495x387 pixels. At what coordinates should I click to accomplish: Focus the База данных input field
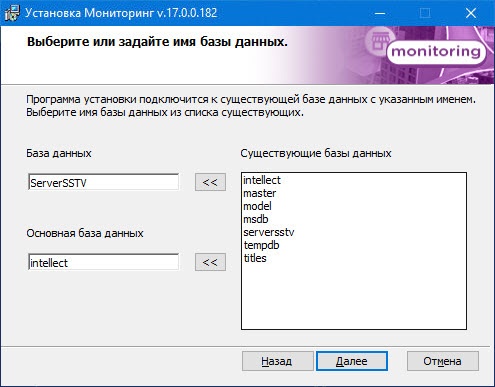pyautogui.click(x=103, y=182)
